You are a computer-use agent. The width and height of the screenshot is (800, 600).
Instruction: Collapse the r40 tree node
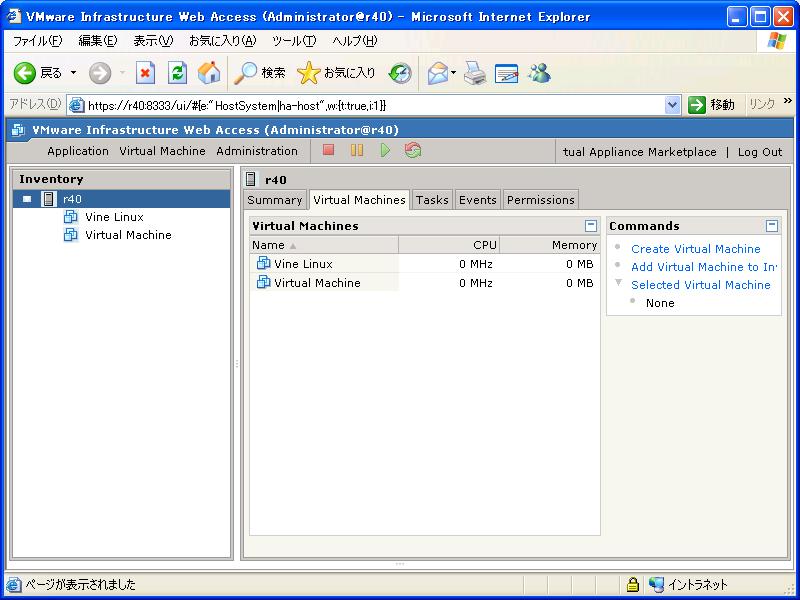pos(27,199)
